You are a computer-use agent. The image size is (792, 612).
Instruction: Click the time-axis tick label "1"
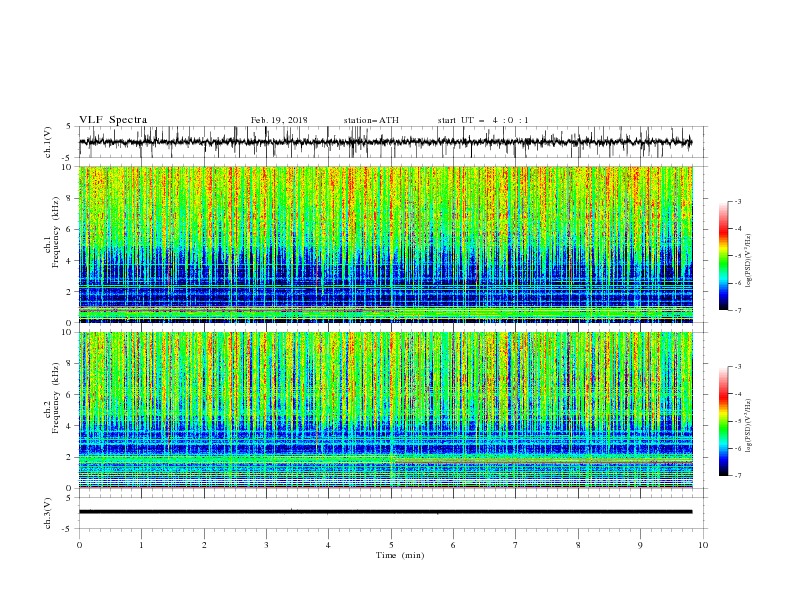tap(141, 545)
